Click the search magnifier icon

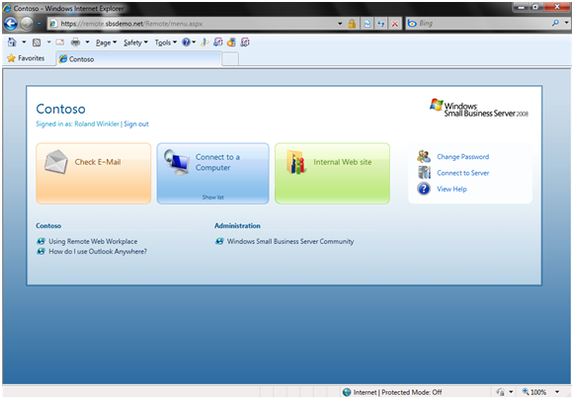point(555,23)
